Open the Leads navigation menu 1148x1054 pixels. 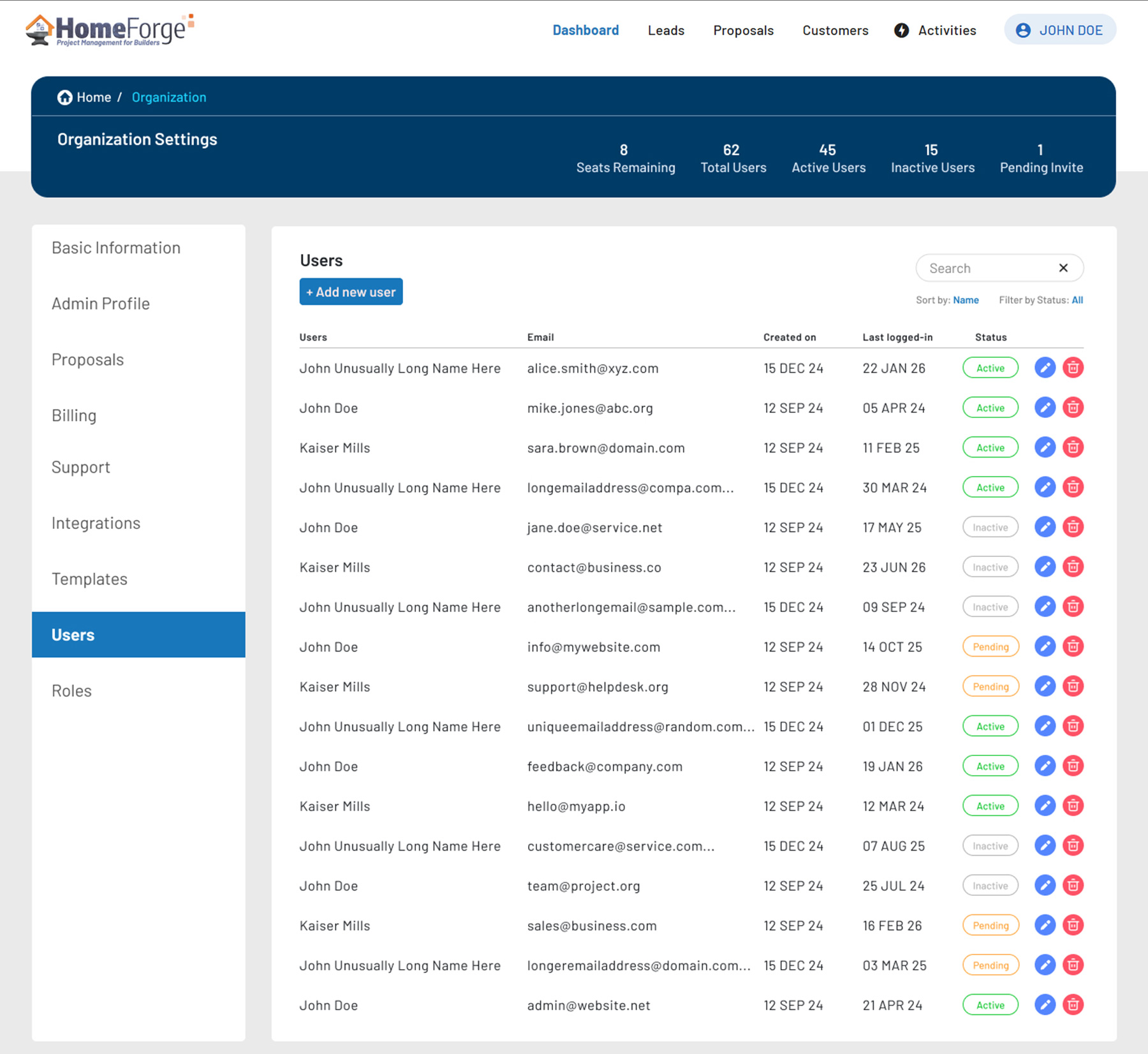(x=666, y=31)
